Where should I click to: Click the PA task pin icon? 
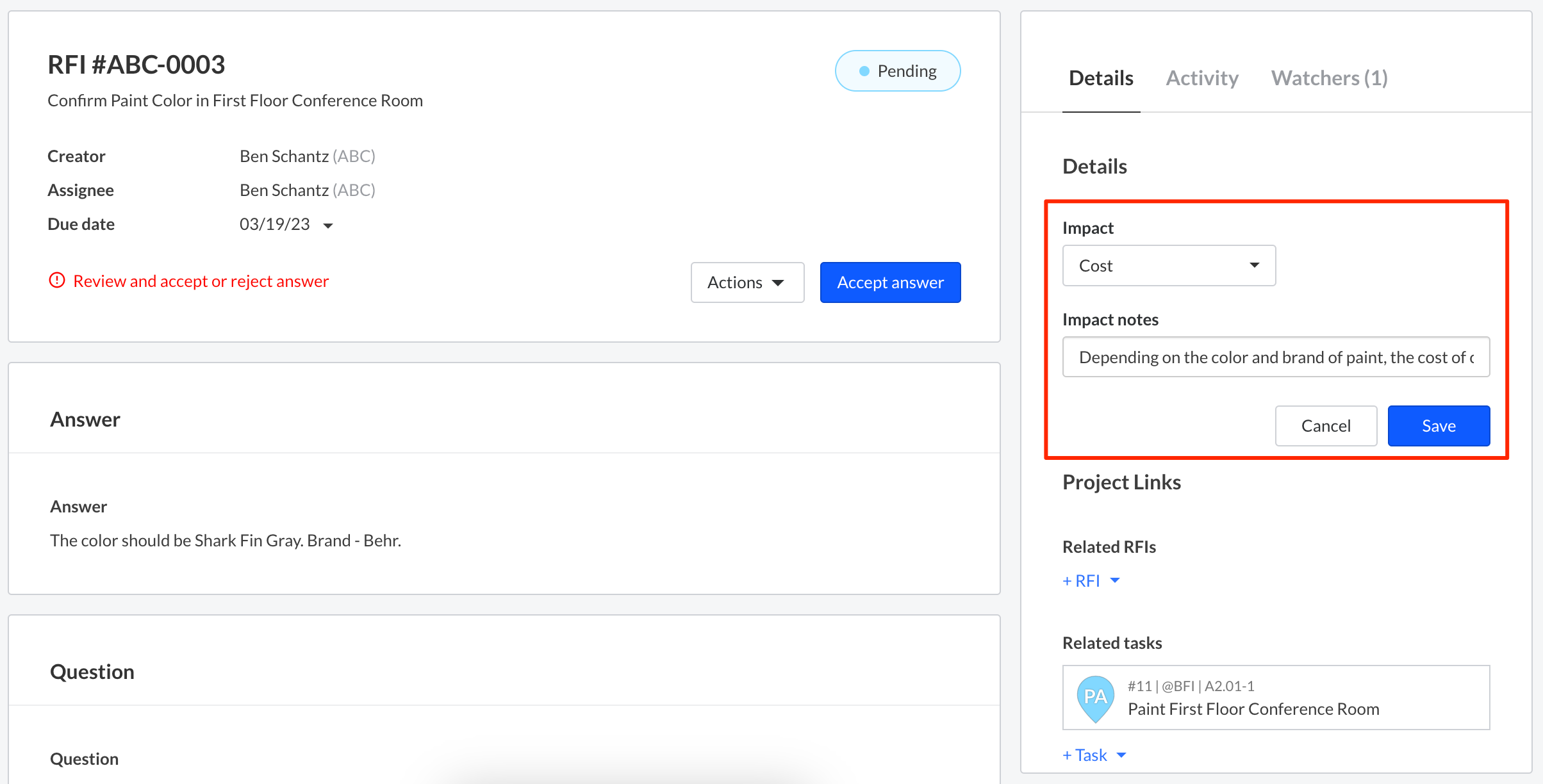coord(1095,698)
